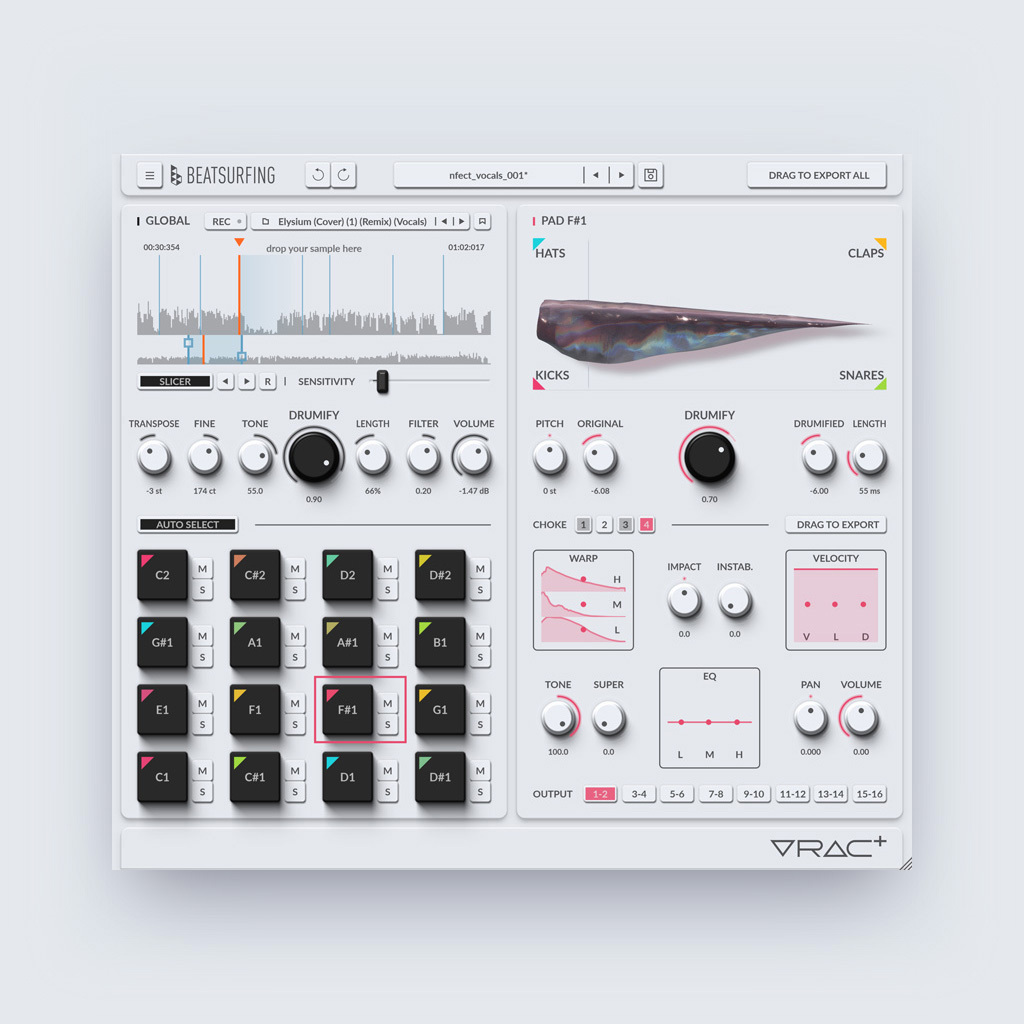The image size is (1024, 1024).
Task: Select output 3-4
Action: pyautogui.click(x=639, y=793)
